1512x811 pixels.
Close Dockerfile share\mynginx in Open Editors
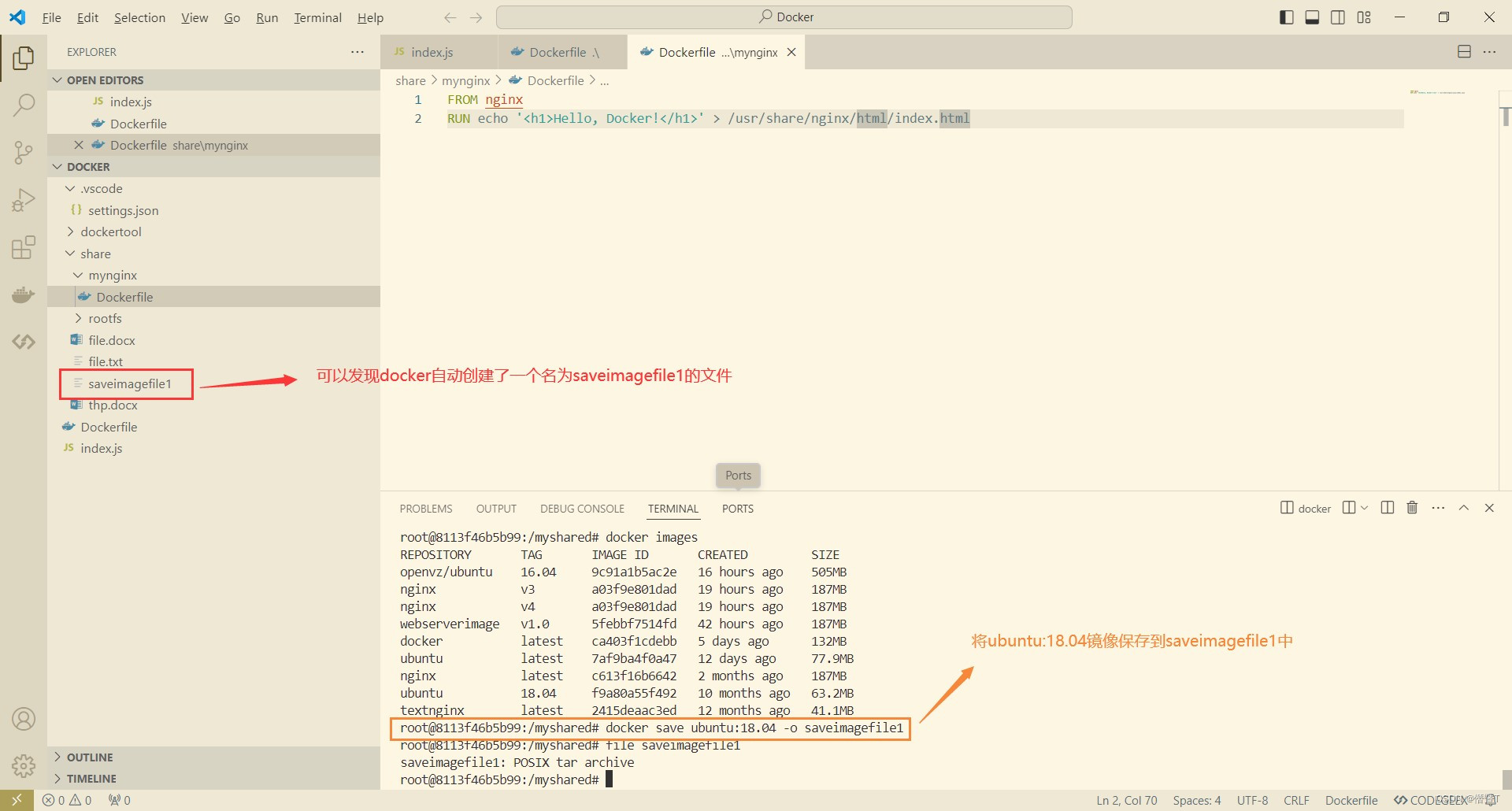pos(79,145)
